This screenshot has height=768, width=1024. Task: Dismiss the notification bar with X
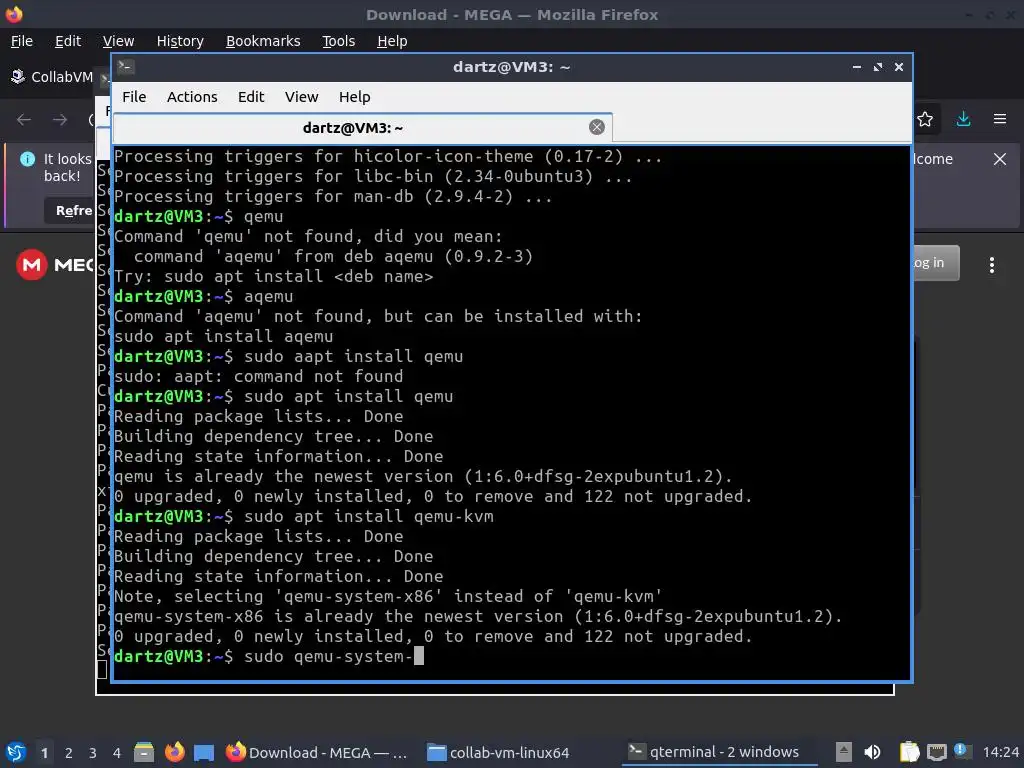pyautogui.click(x=1000, y=159)
